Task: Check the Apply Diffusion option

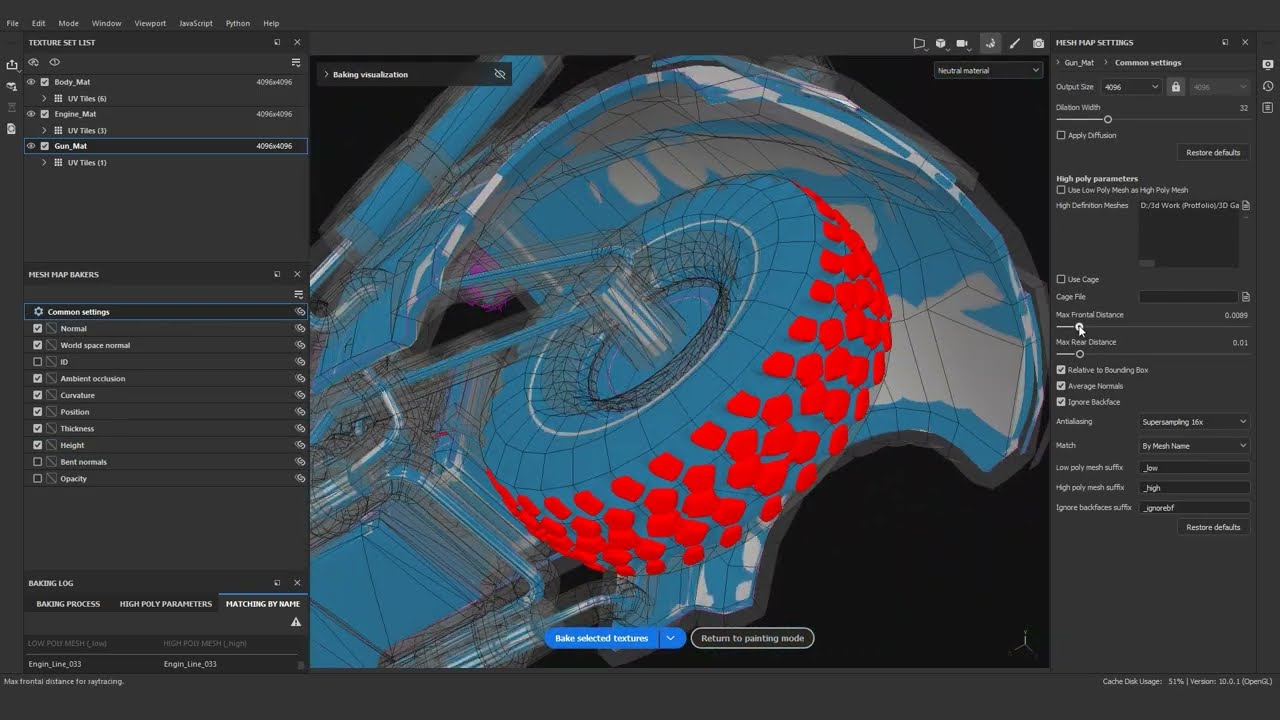Action: coord(1061,135)
